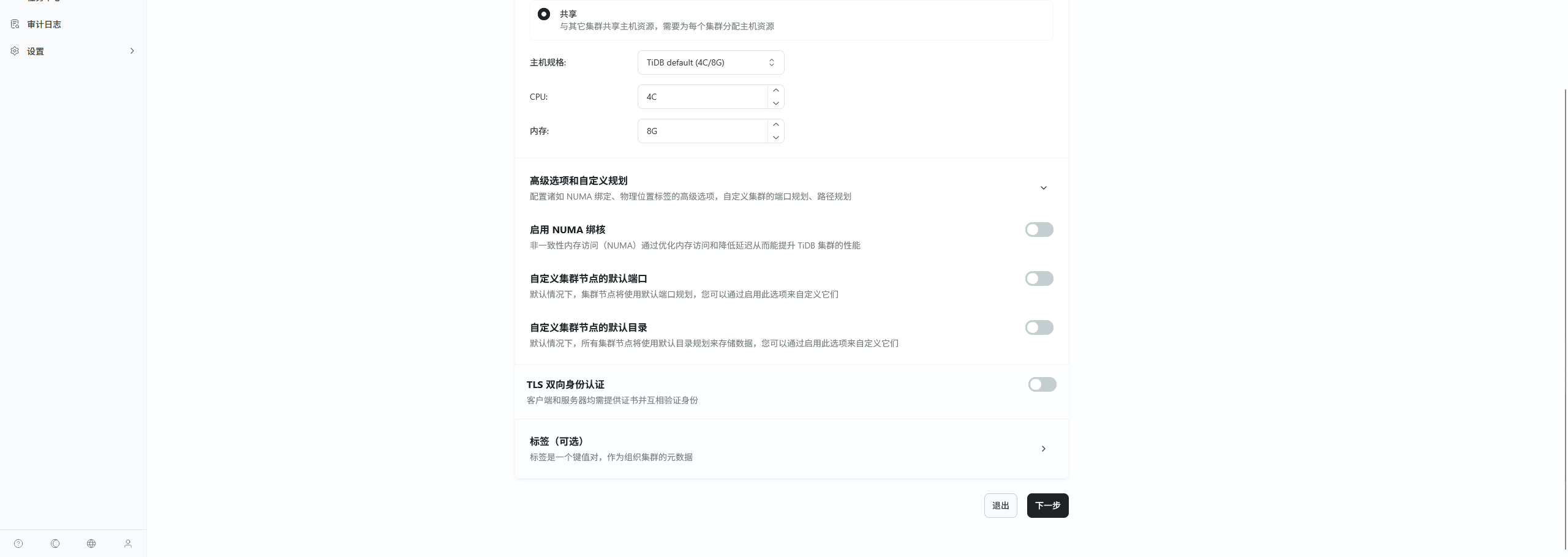Image resolution: width=1568 pixels, height=557 pixels.
Task: Select the 共享 radio button
Action: pyautogui.click(x=544, y=14)
